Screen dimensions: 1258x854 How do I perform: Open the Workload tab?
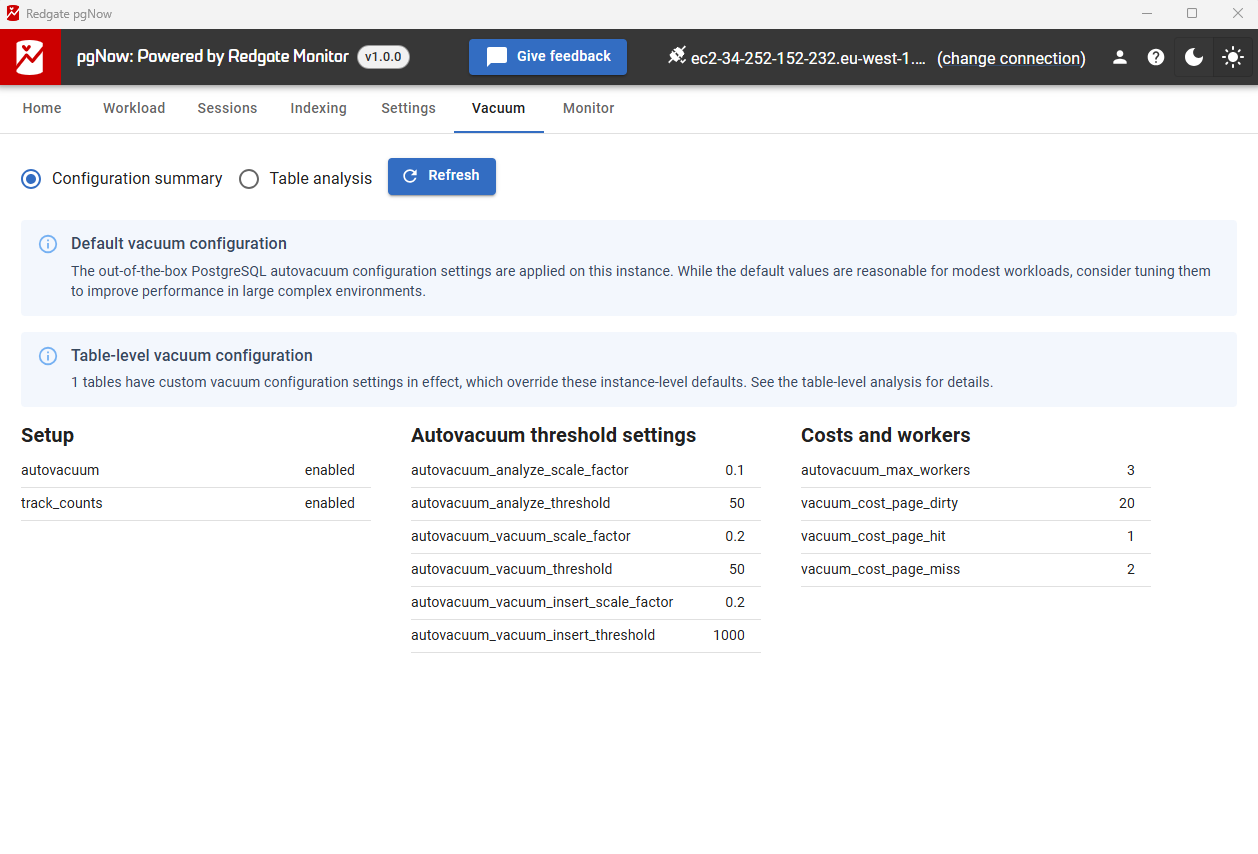point(134,108)
